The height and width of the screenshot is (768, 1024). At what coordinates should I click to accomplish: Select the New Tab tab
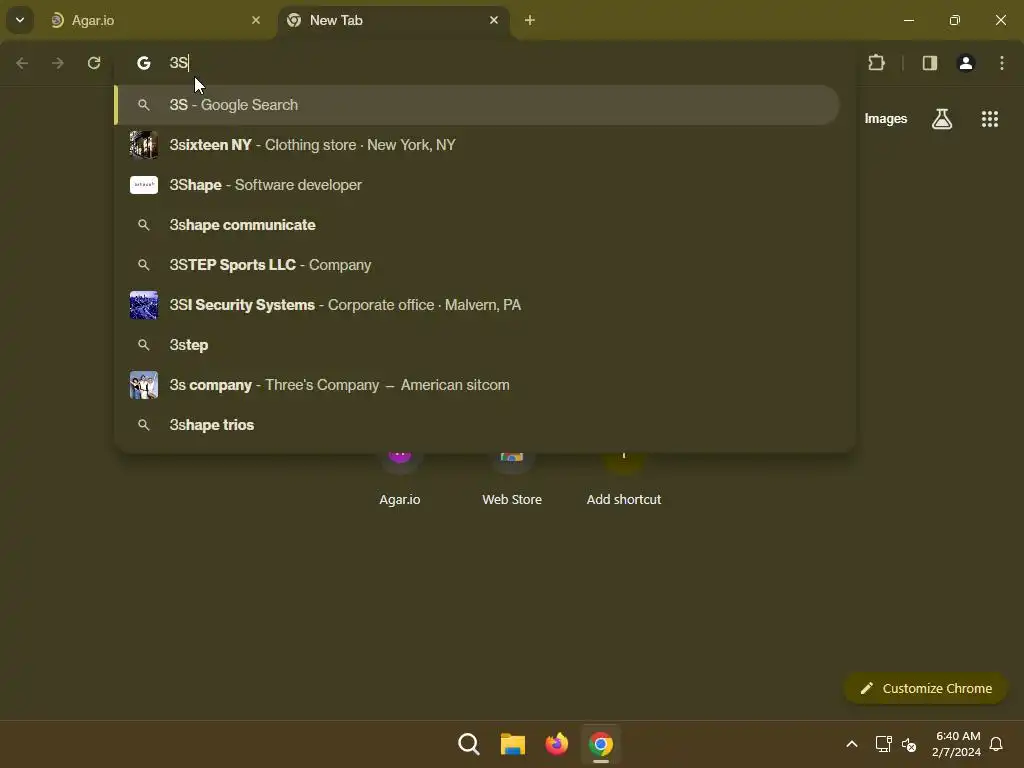[x=394, y=20]
